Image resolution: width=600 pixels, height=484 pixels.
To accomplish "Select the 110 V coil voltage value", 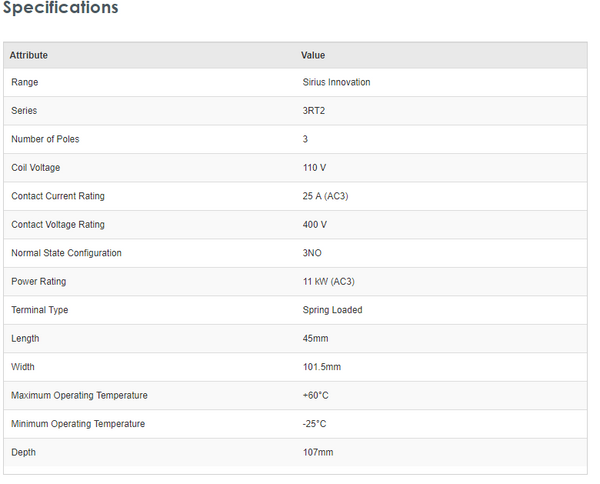I will 316,168.
